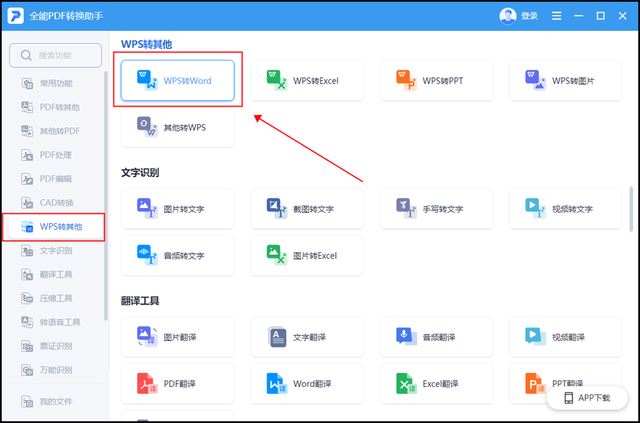The image size is (640, 423).
Task: Select CAD转换 in the sidebar
Action: tap(54, 203)
